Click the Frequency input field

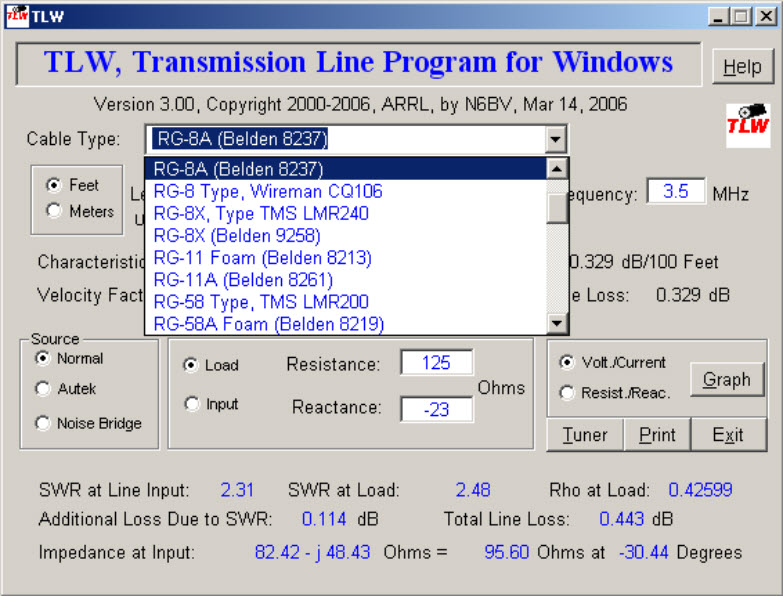(x=676, y=191)
